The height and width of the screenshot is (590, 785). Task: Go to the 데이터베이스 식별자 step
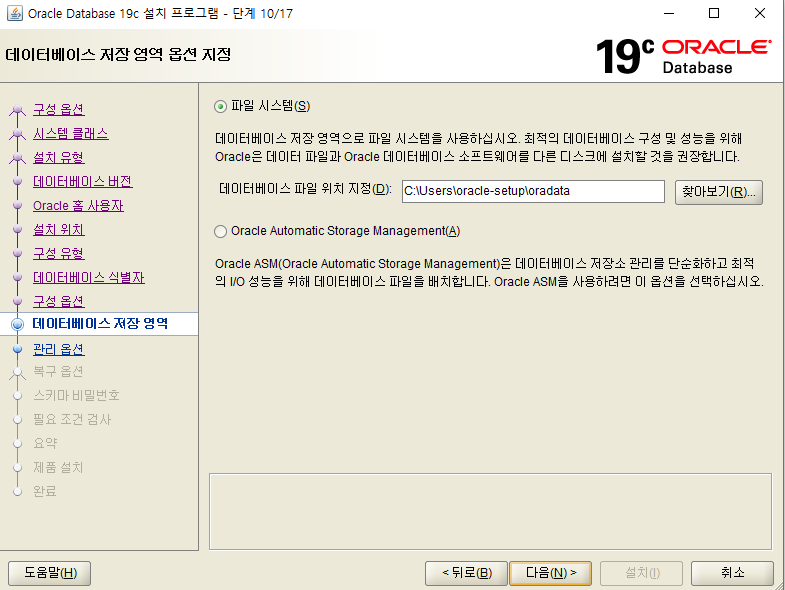89,277
